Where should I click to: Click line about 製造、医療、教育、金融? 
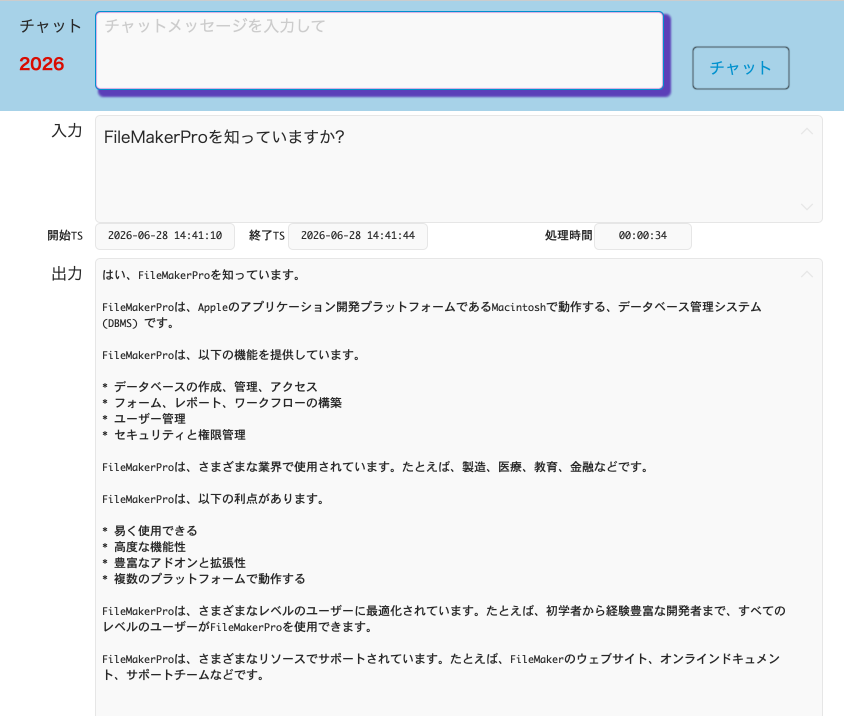click(376, 467)
